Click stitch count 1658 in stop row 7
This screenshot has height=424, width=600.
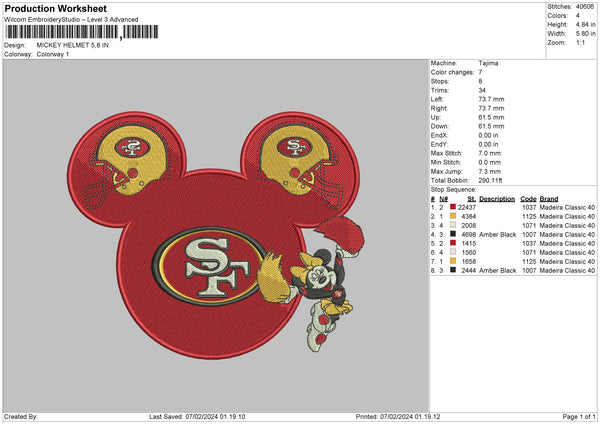click(x=469, y=261)
